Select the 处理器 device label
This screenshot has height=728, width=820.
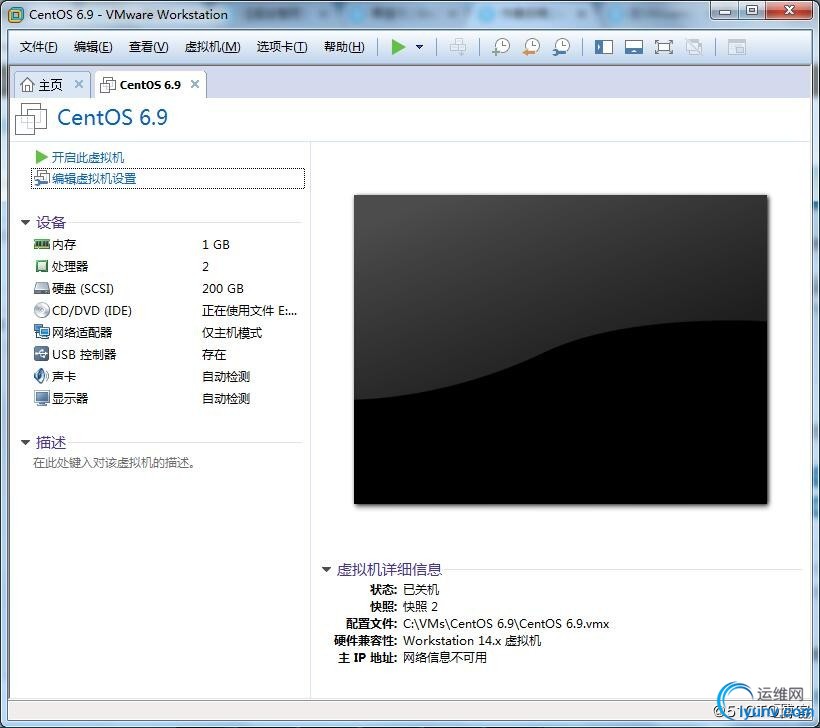(70, 267)
